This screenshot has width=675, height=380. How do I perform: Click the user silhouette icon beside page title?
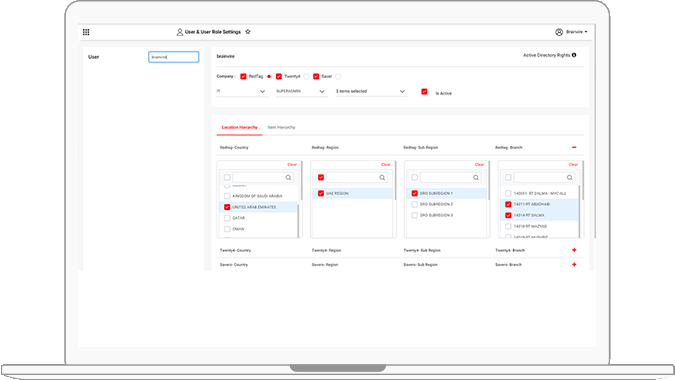pyautogui.click(x=180, y=32)
